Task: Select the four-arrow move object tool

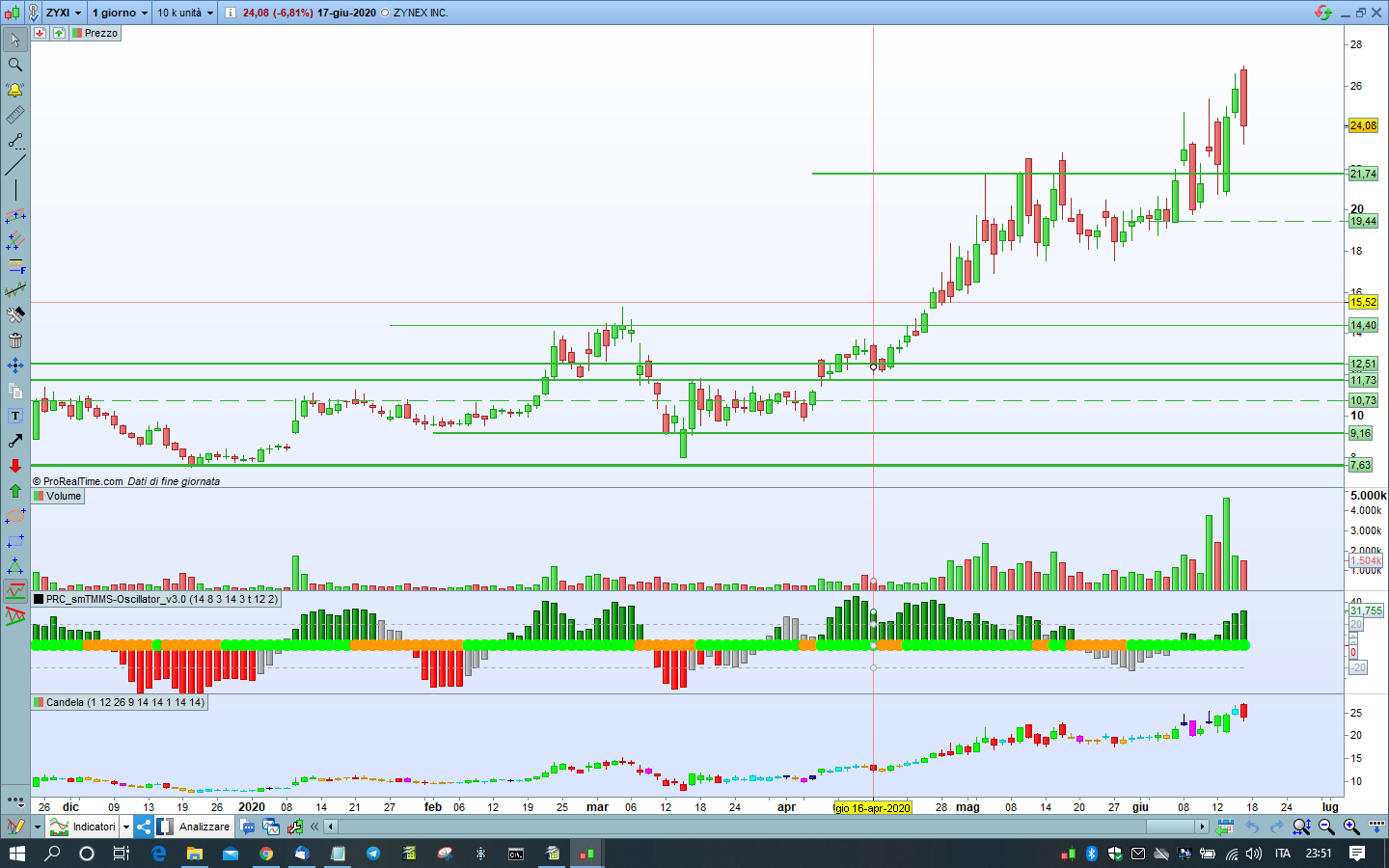Action: click(14, 366)
